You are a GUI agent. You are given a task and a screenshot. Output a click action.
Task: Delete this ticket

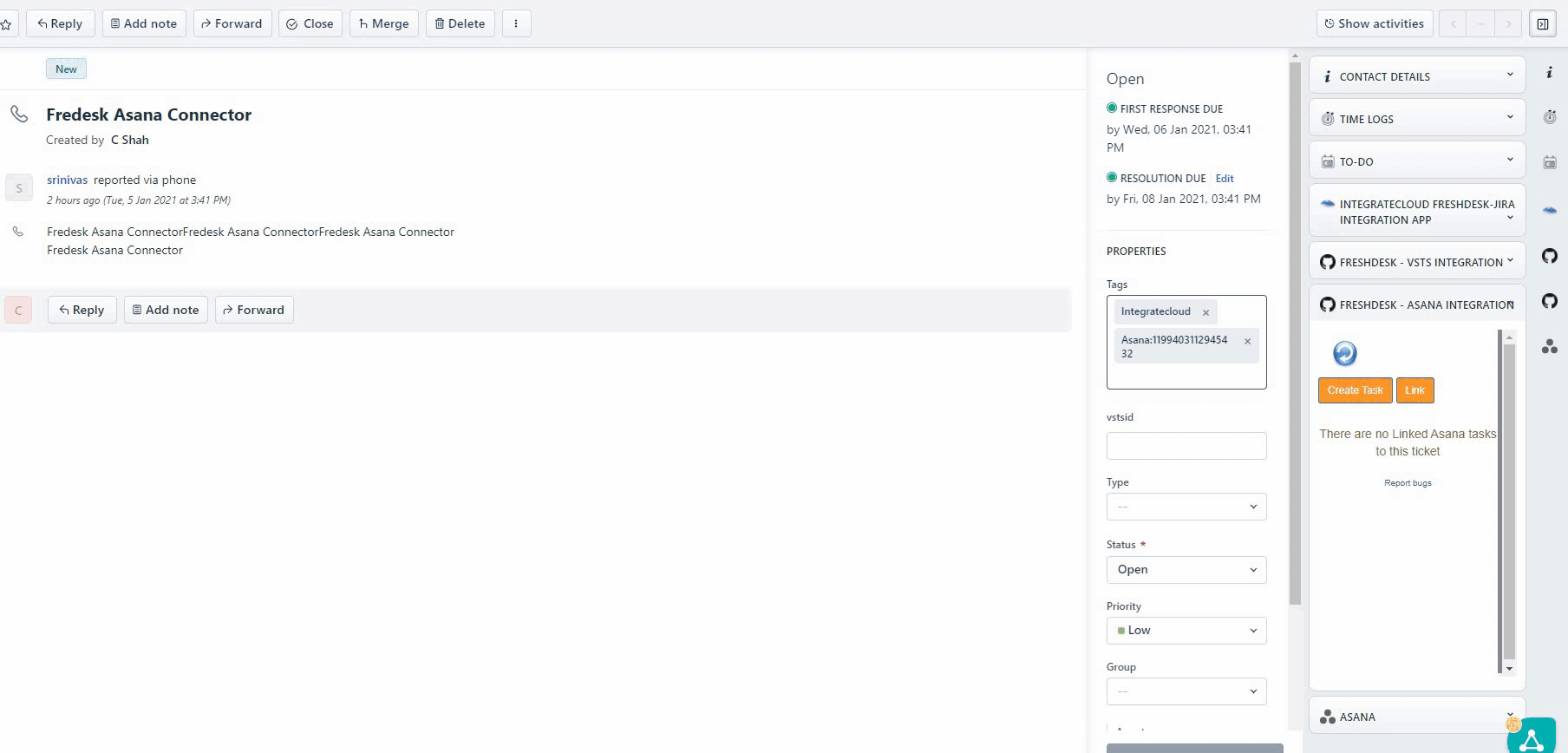(x=461, y=23)
